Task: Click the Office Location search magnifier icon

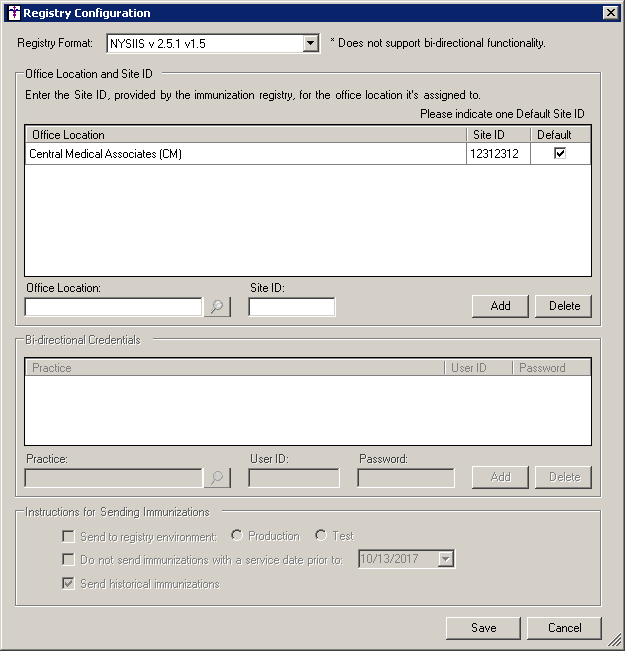Action: 217,307
